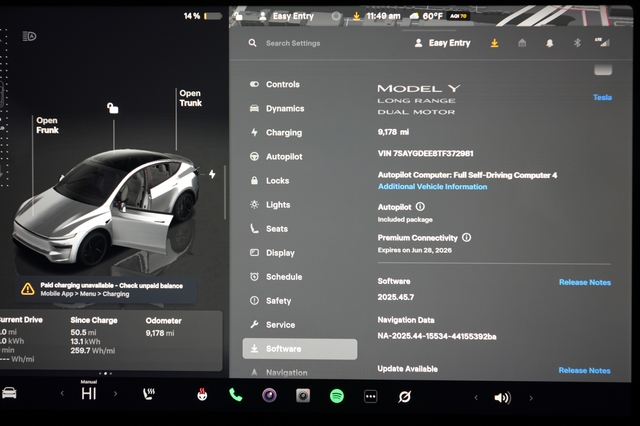Open the Autopilot settings menu

pyautogui.click(x=276, y=156)
